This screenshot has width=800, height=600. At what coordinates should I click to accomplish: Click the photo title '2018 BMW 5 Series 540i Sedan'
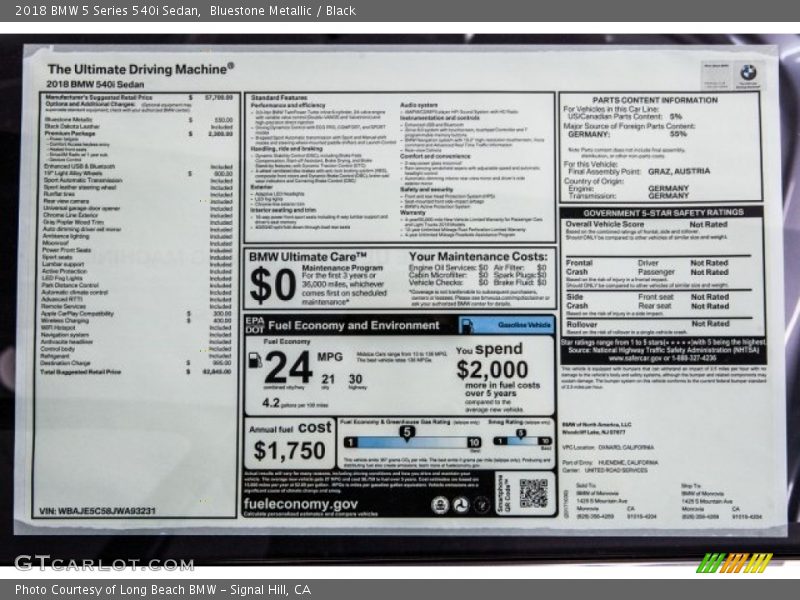[x=107, y=11]
